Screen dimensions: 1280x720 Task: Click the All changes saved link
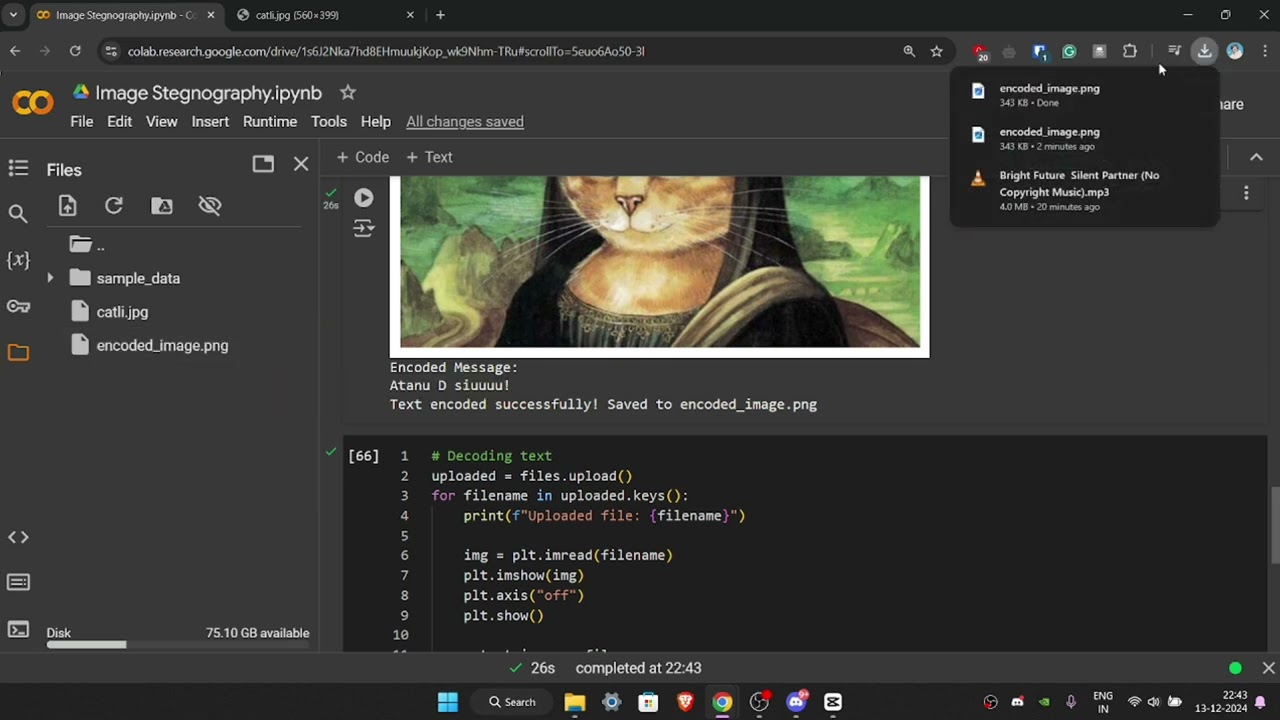pos(465,121)
